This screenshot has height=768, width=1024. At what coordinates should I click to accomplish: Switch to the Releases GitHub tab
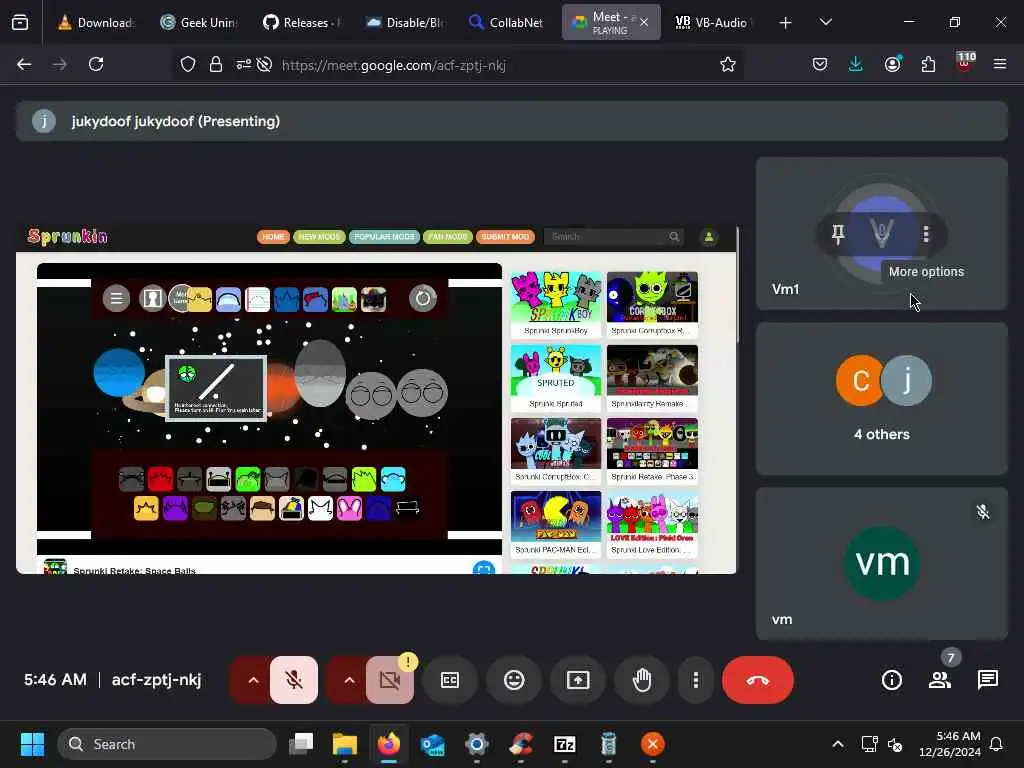302,22
